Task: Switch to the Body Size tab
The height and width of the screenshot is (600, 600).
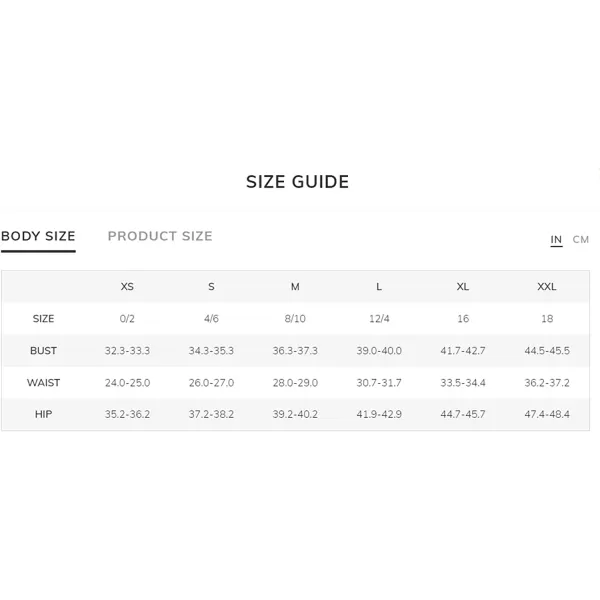Action: pyautogui.click(x=38, y=236)
